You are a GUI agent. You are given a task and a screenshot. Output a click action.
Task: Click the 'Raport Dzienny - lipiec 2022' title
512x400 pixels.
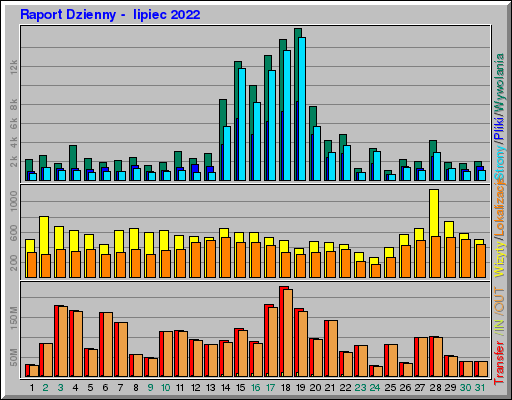pyautogui.click(x=110, y=15)
